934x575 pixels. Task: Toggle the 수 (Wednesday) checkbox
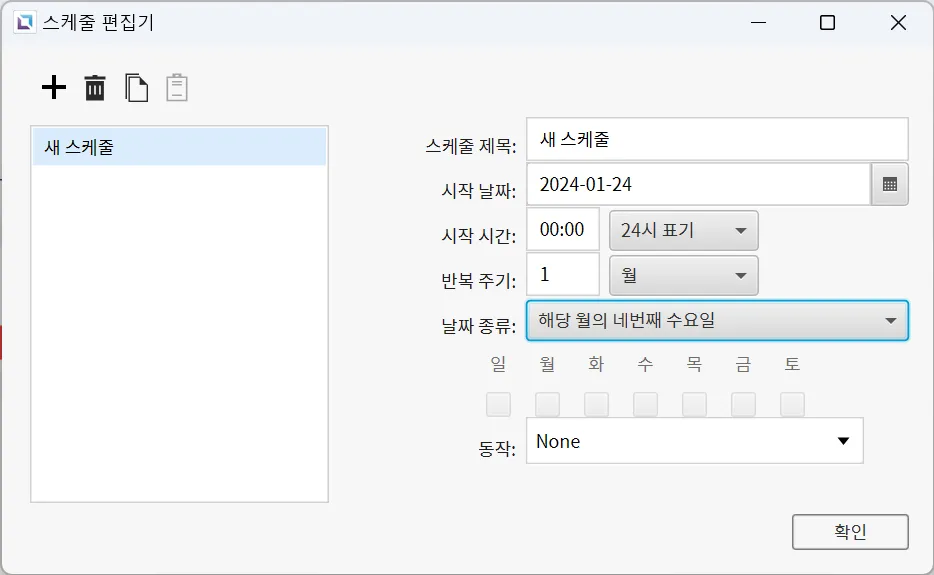(x=645, y=404)
